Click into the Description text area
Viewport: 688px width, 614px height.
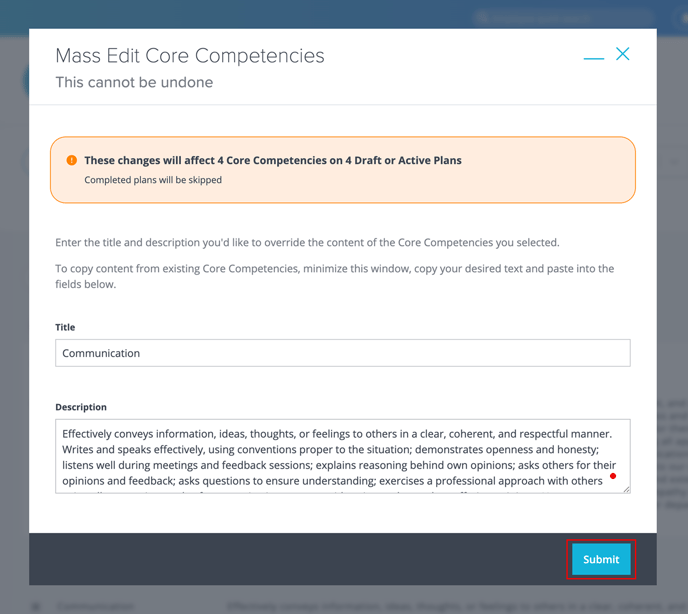pos(343,456)
